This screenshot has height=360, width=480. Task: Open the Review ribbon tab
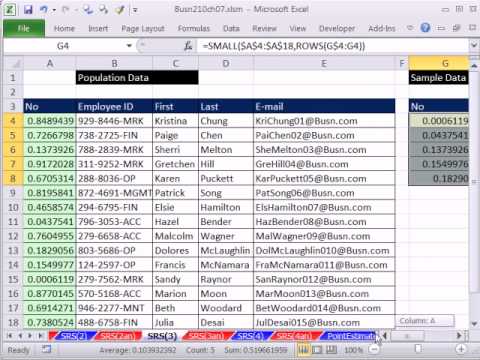tap(264, 29)
